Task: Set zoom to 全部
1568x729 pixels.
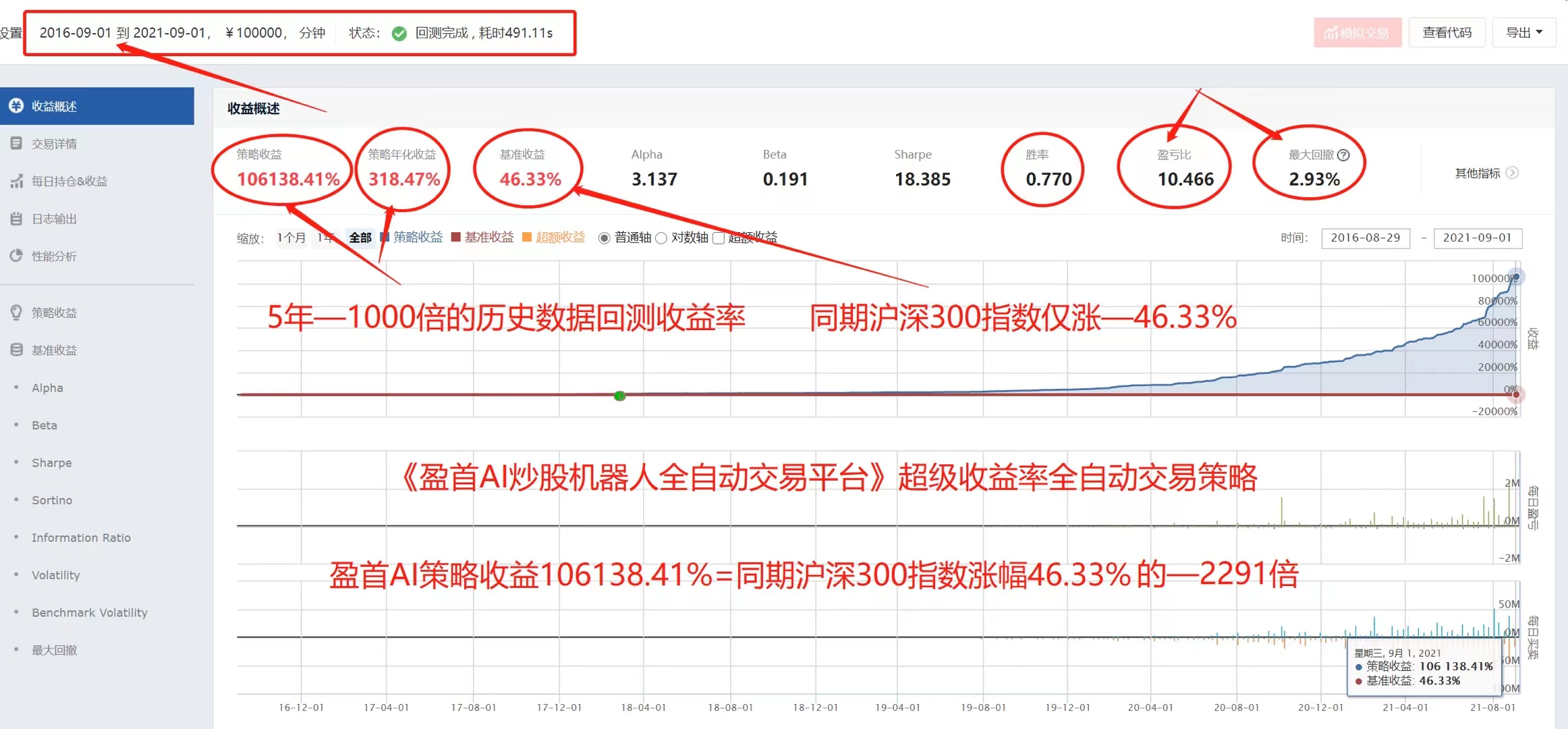Action: click(x=360, y=238)
